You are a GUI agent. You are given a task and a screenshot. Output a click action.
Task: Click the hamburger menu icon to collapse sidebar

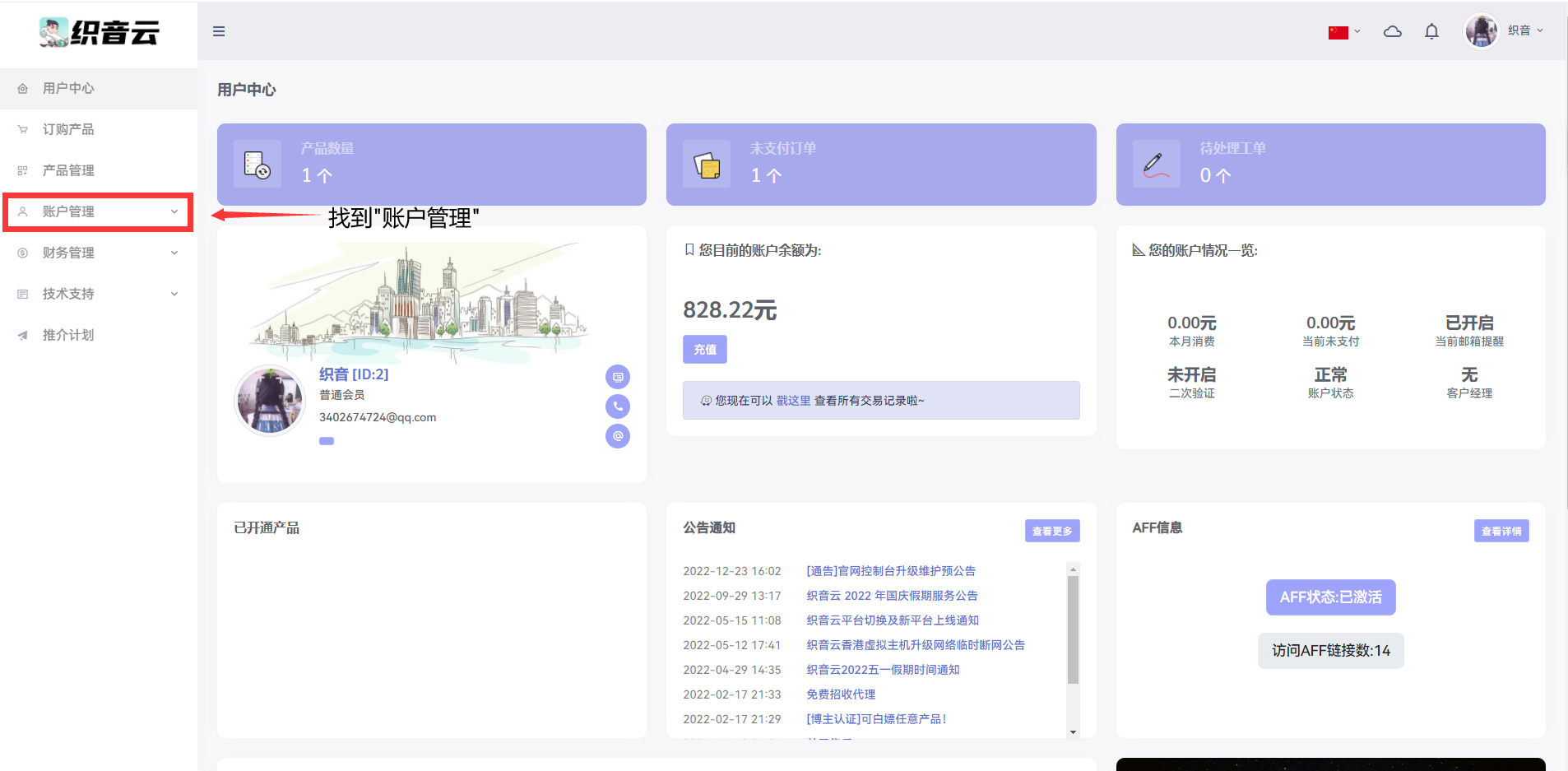219,31
